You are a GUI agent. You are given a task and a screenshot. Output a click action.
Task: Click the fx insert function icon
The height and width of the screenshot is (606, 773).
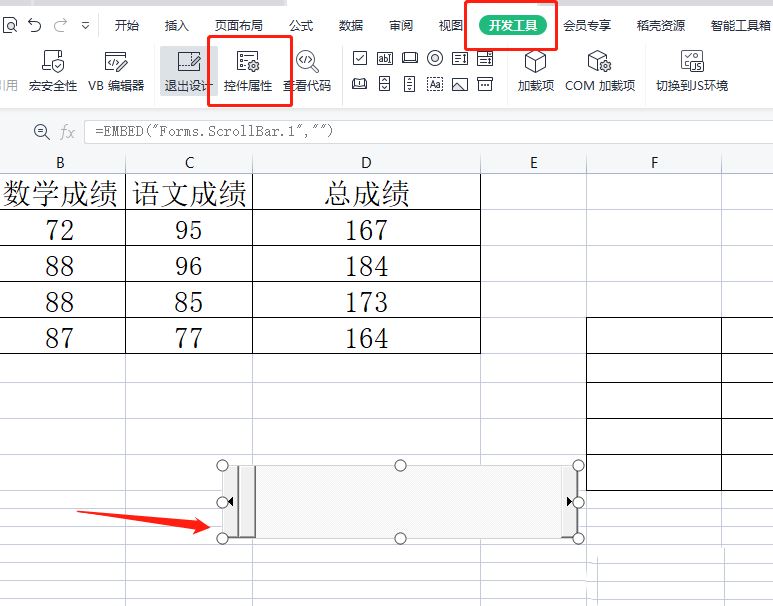pos(67,132)
